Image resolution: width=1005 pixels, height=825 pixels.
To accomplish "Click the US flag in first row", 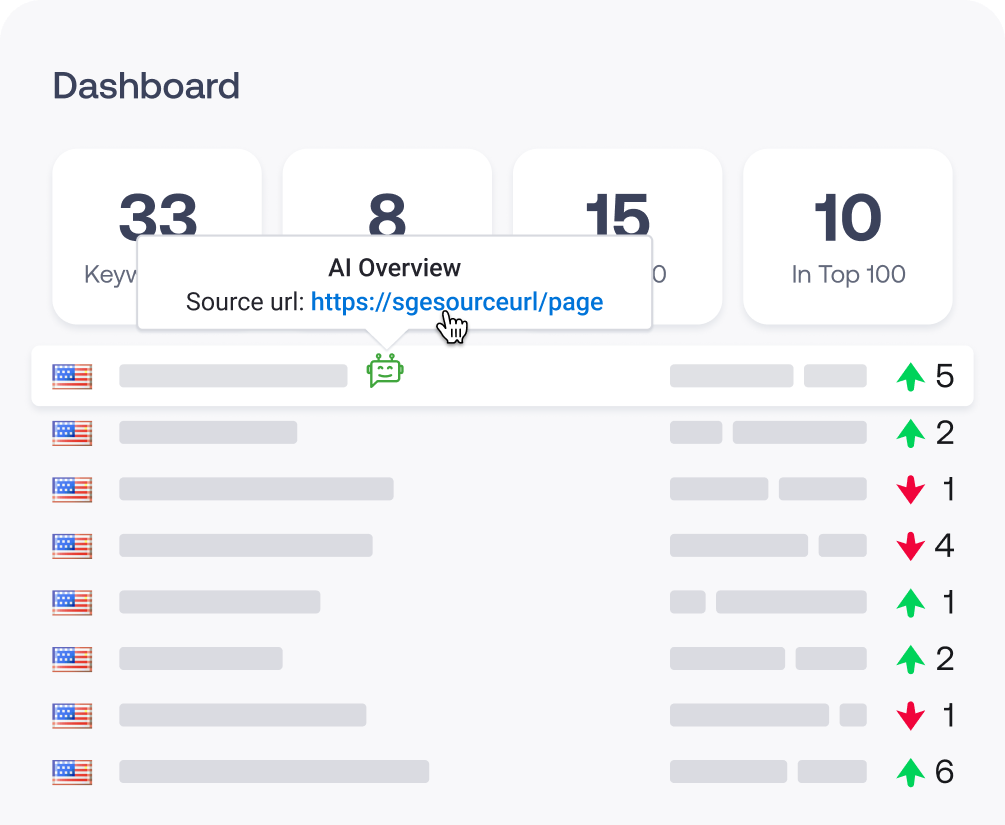I will click(72, 376).
